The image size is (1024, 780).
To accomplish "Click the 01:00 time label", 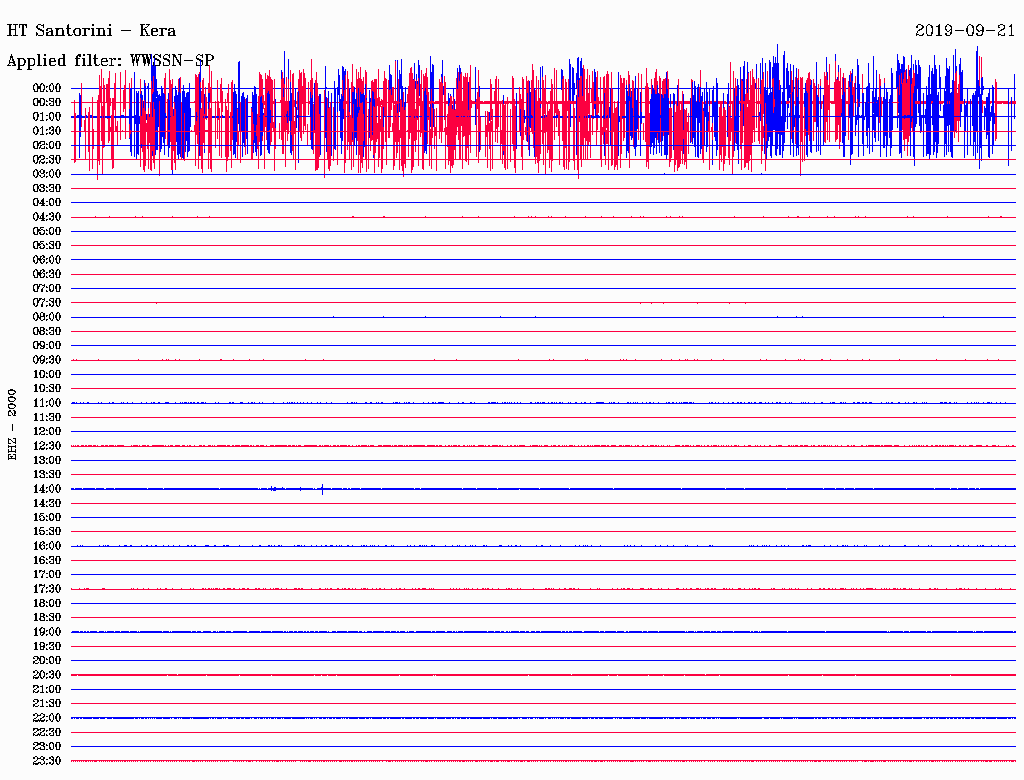I will coord(48,117).
